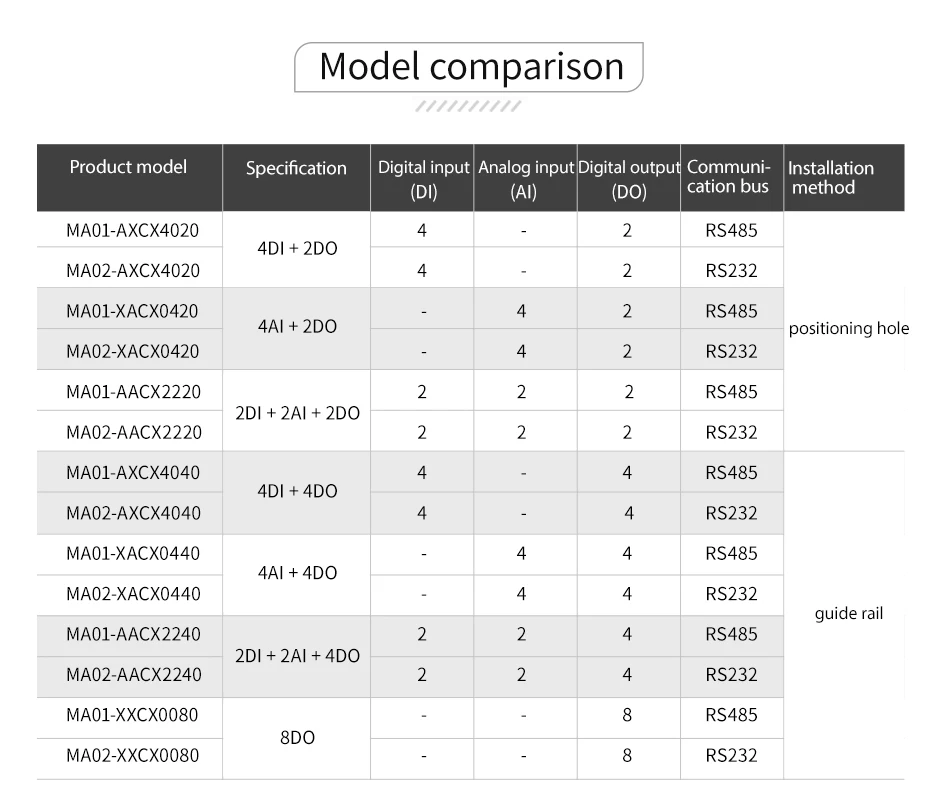
Task: Select the Installation method column header
Action: (830, 177)
